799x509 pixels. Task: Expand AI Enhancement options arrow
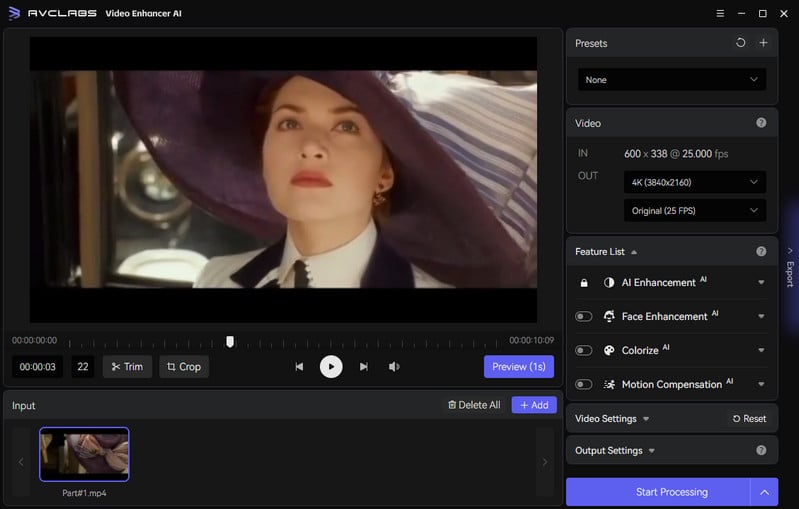[x=761, y=282]
